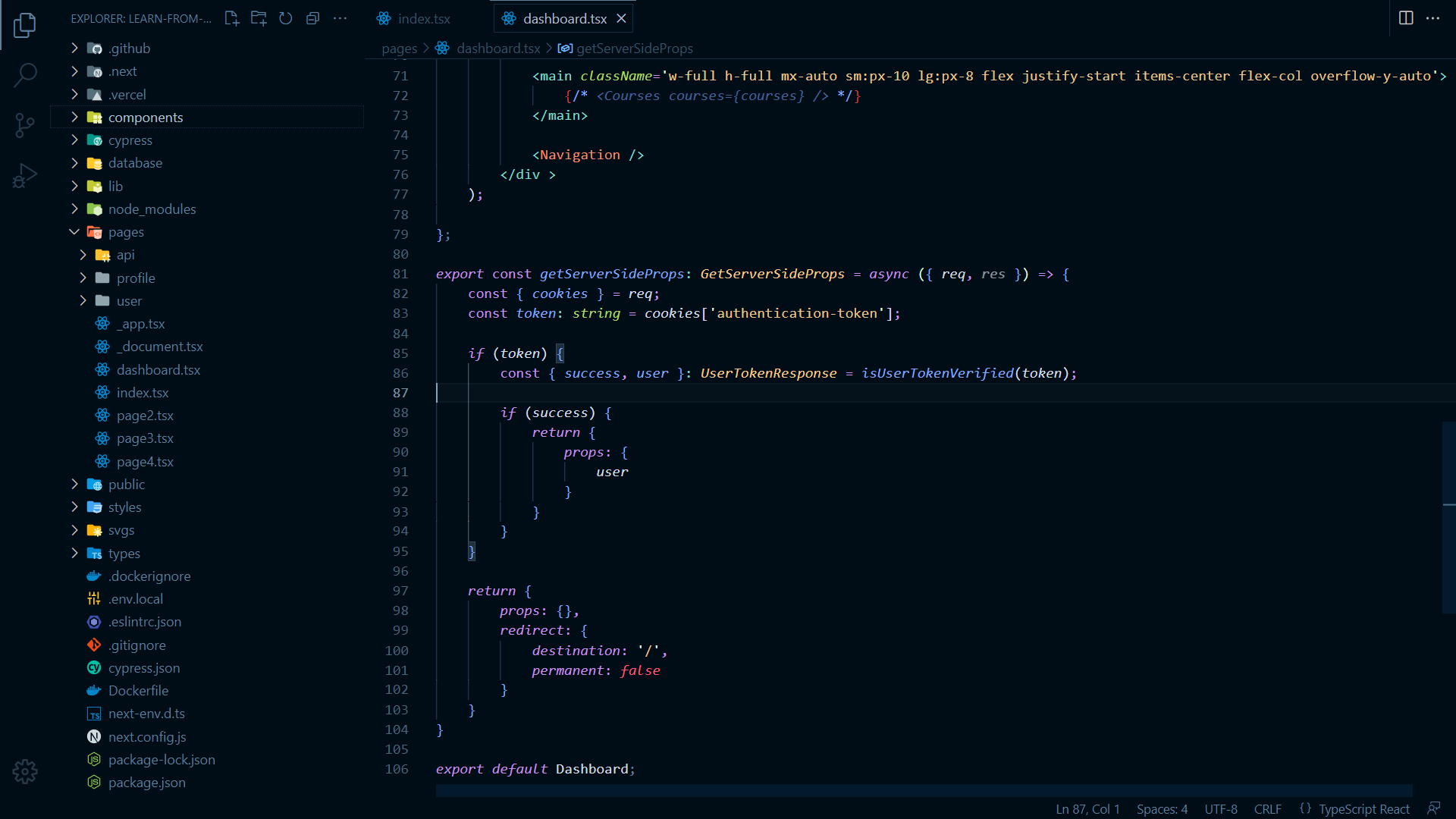The image size is (1456, 819).
Task: Expand the .vercel folder
Action: 207,95
